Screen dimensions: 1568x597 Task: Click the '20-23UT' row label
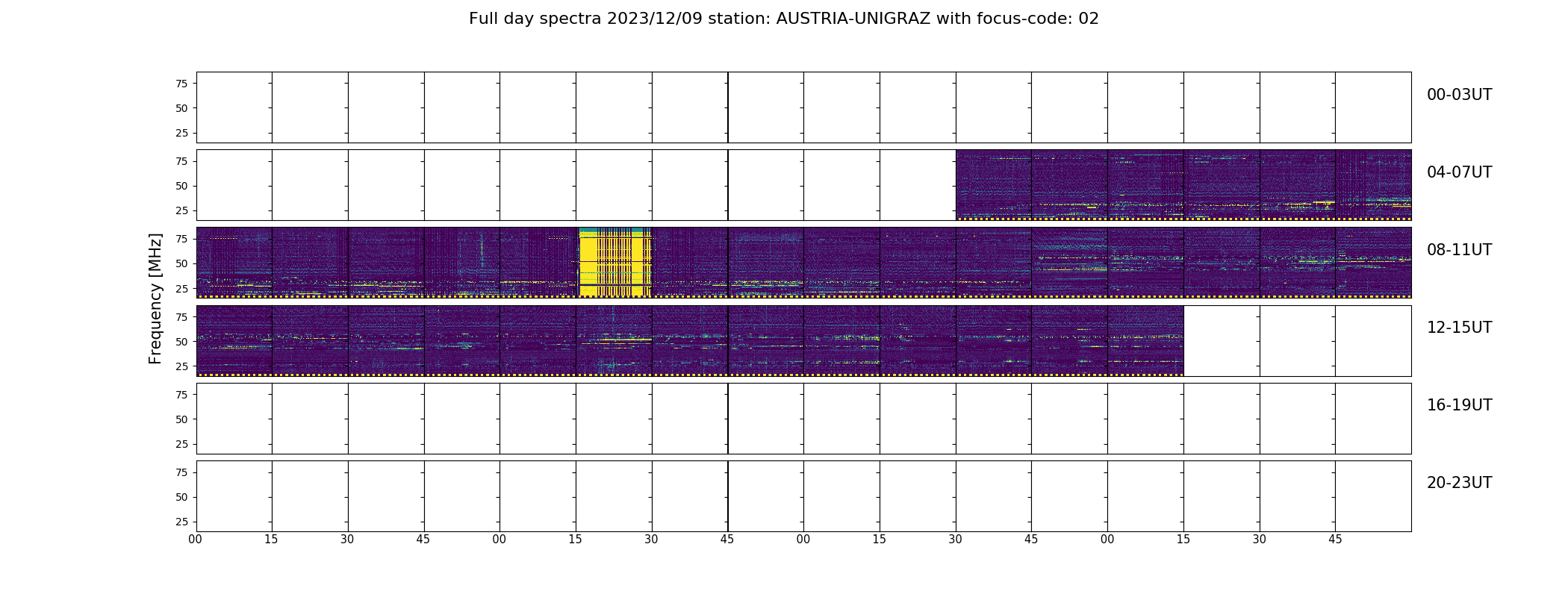1459,483
